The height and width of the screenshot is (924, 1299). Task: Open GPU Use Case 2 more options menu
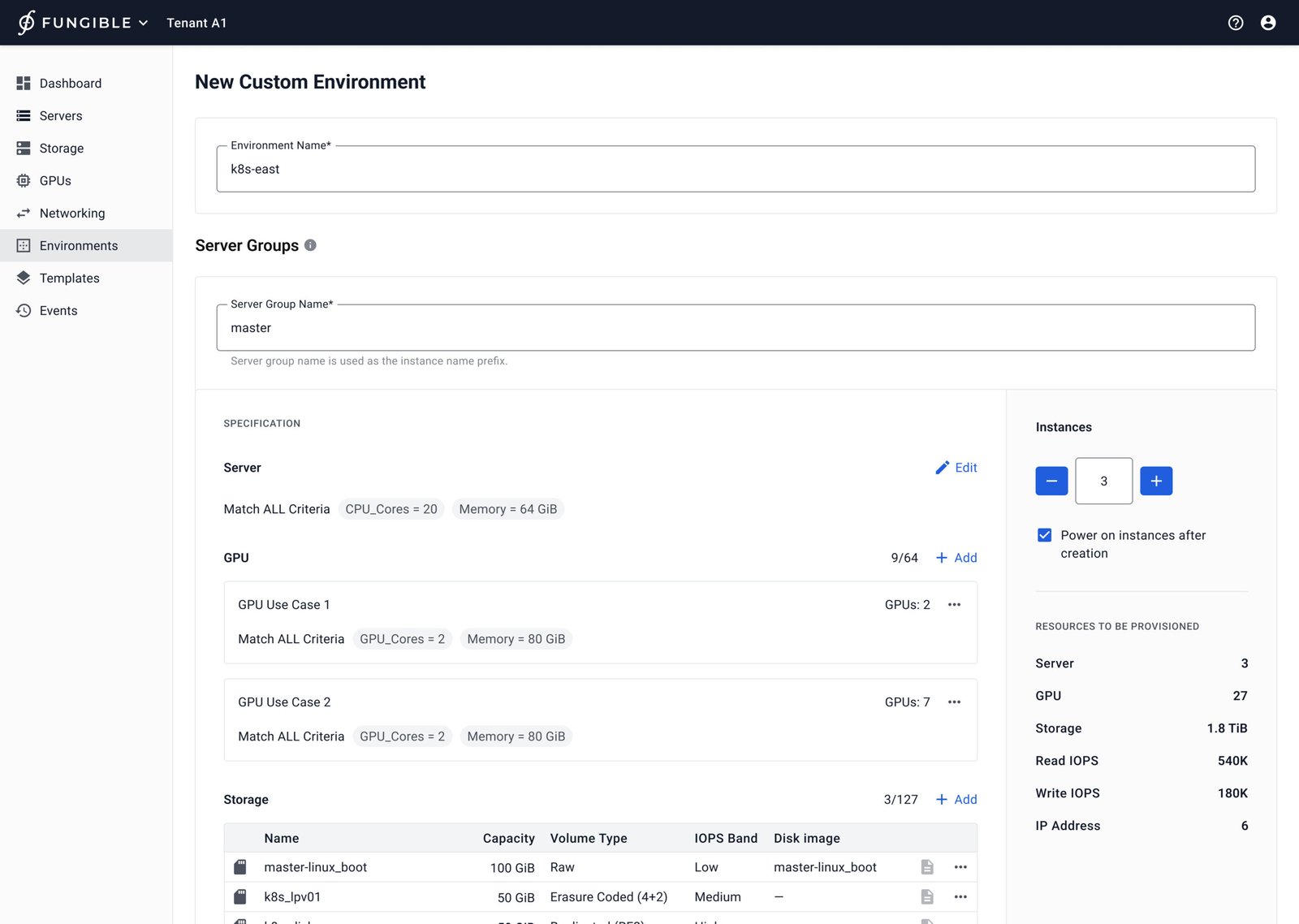(x=954, y=702)
